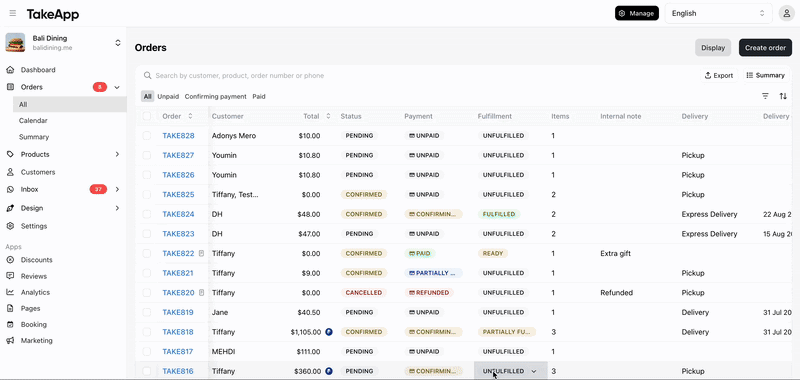This screenshot has height=380, width=800.
Task: Tick the checkbox for order TAKE827
Action: (x=147, y=155)
